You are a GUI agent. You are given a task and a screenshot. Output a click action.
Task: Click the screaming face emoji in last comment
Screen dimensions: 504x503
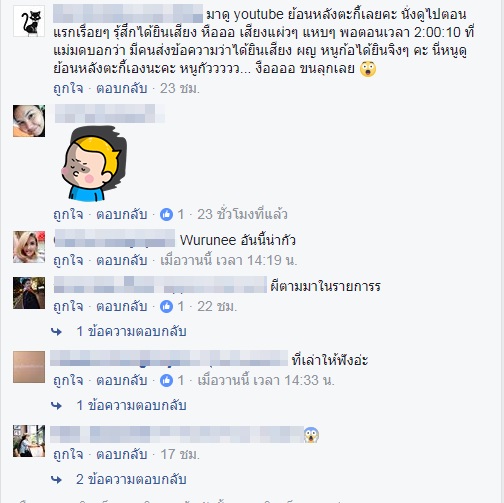[311, 435]
